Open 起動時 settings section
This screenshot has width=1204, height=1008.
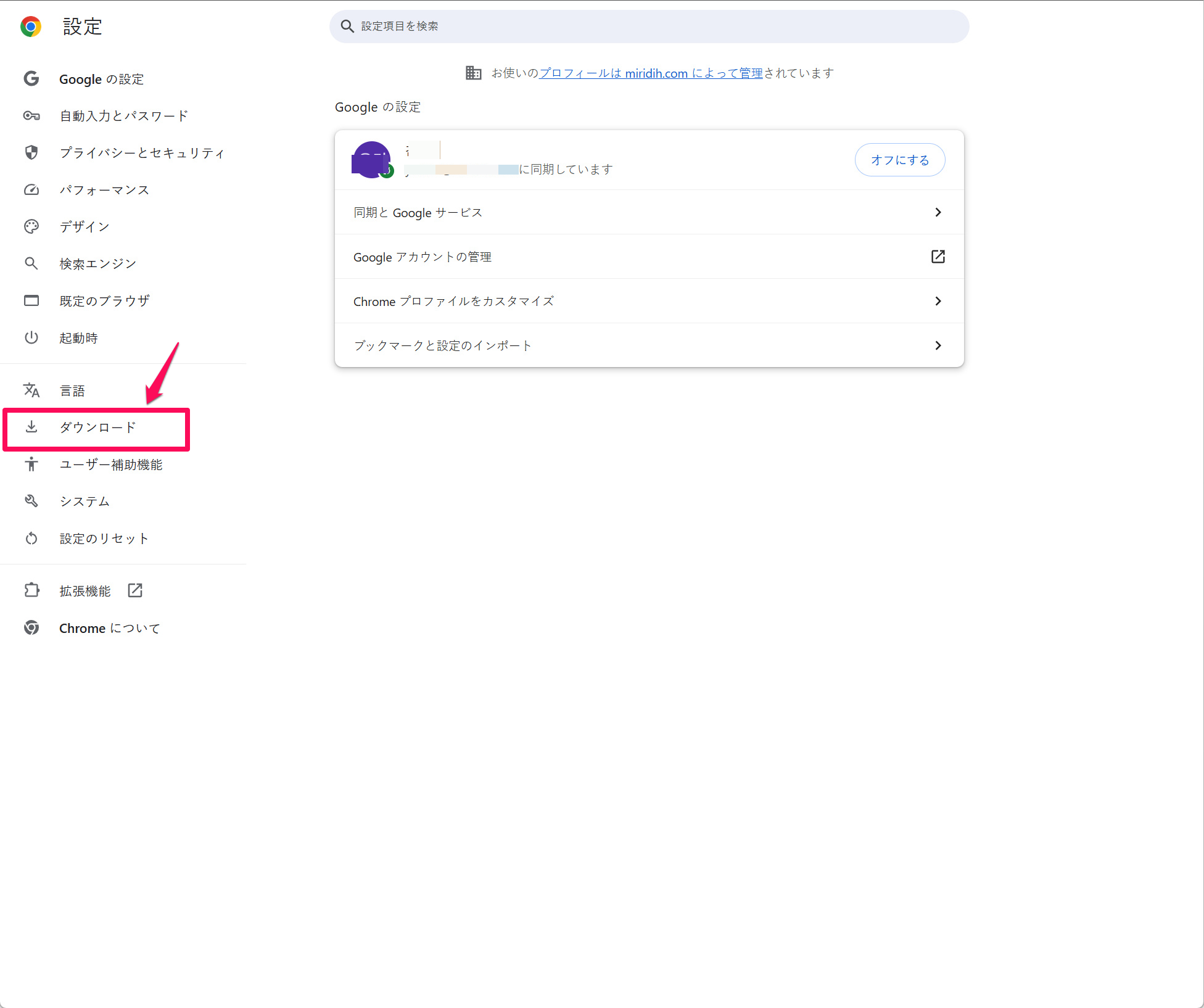[78, 338]
